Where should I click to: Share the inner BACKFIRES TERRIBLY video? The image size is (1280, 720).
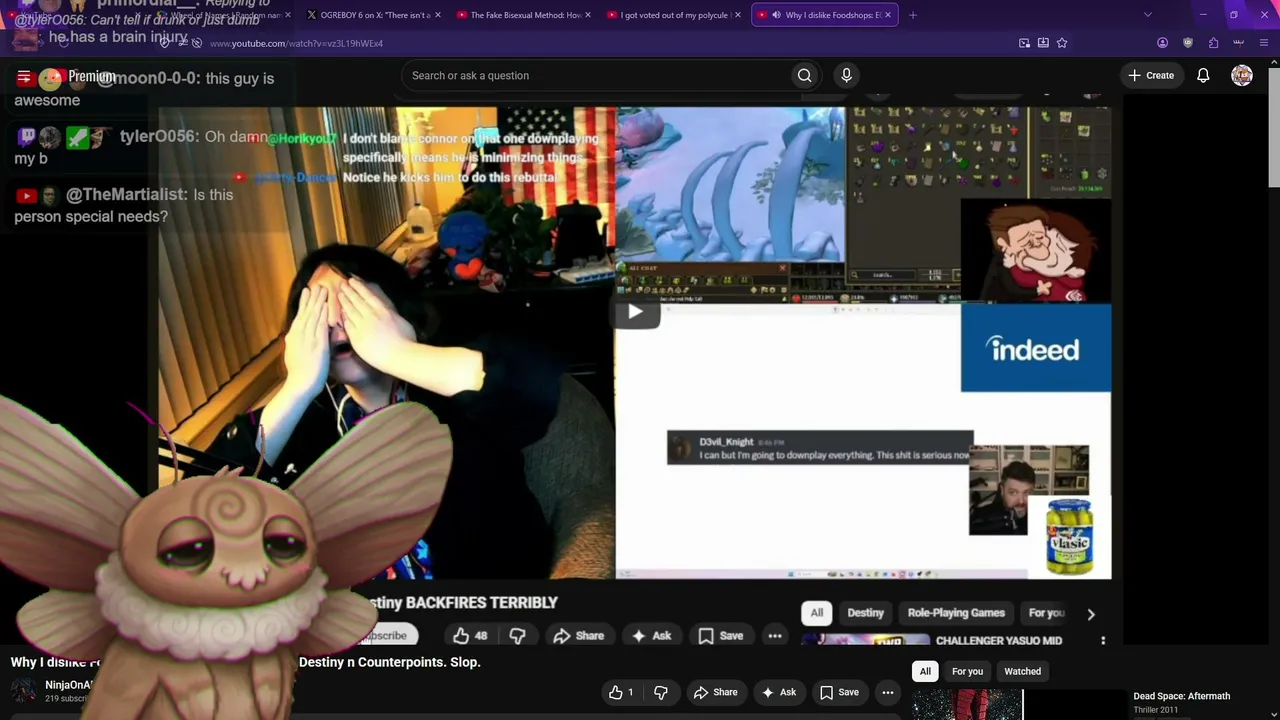(x=579, y=636)
